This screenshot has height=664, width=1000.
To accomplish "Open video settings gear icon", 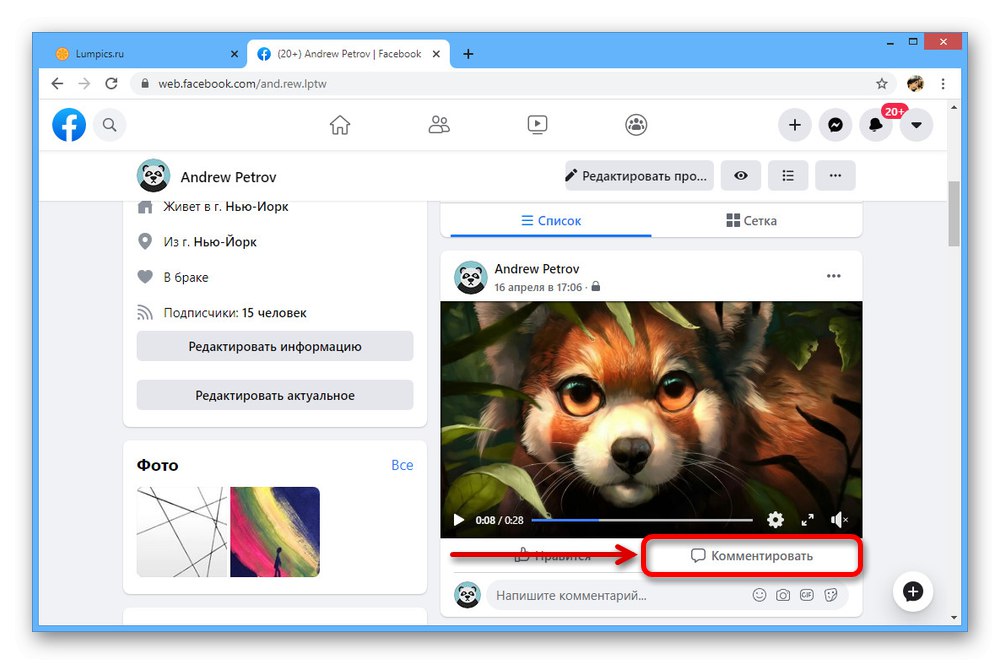I will (x=776, y=520).
